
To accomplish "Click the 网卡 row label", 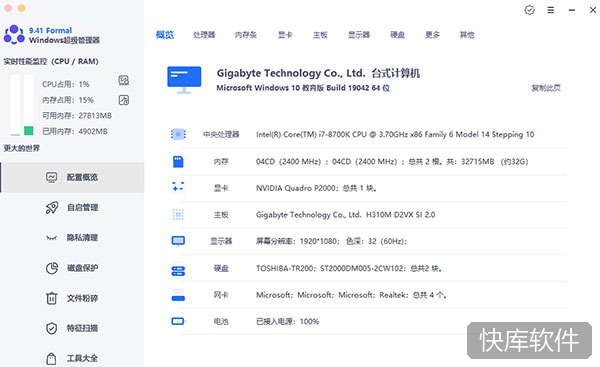I will point(221,295).
